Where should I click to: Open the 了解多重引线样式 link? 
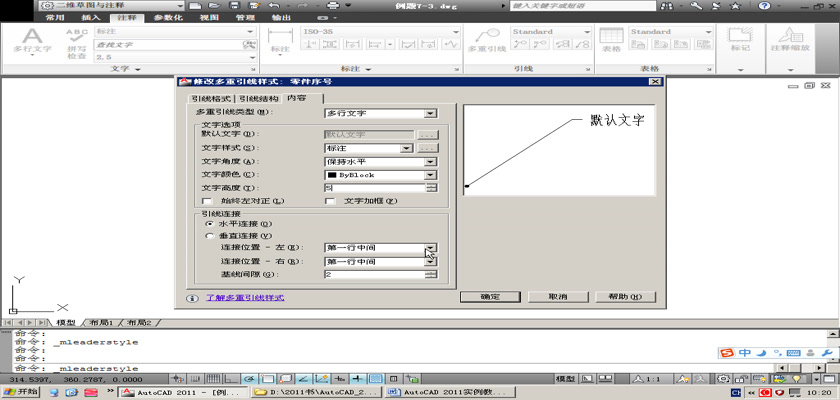coord(245,298)
